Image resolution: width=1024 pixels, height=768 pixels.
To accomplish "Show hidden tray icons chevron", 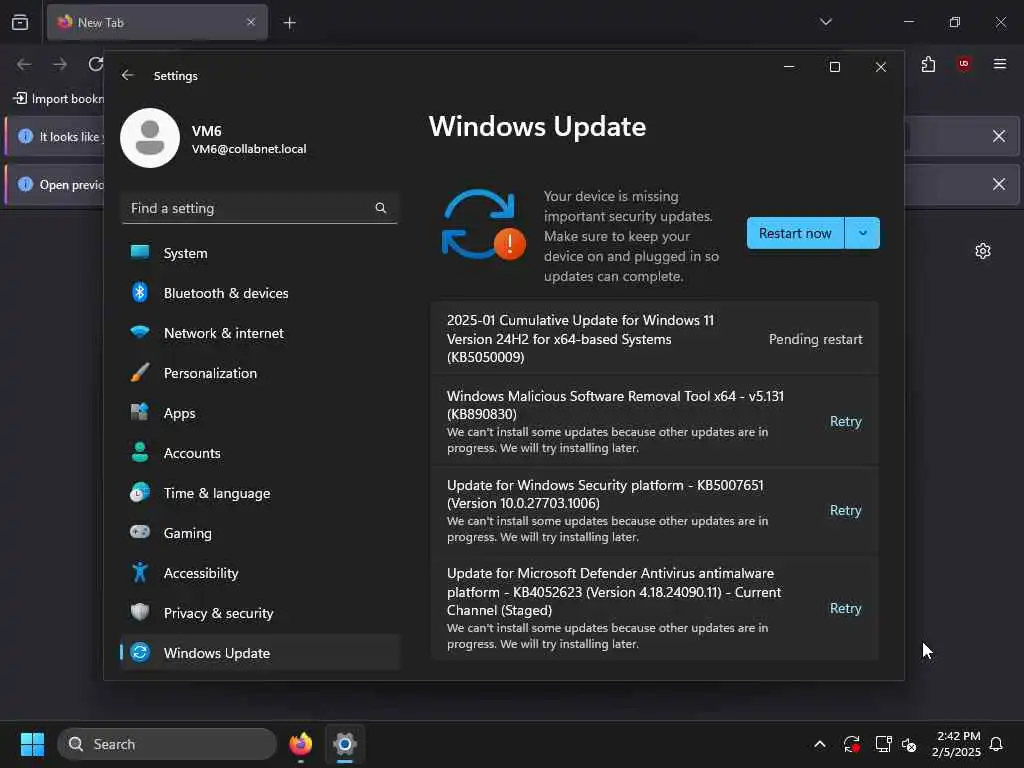I will [820, 744].
